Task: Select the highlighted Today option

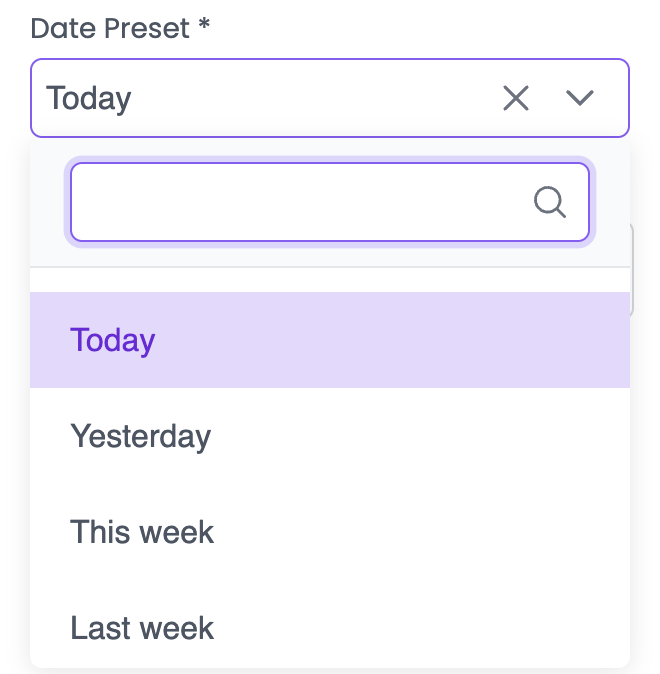Action: click(x=113, y=340)
